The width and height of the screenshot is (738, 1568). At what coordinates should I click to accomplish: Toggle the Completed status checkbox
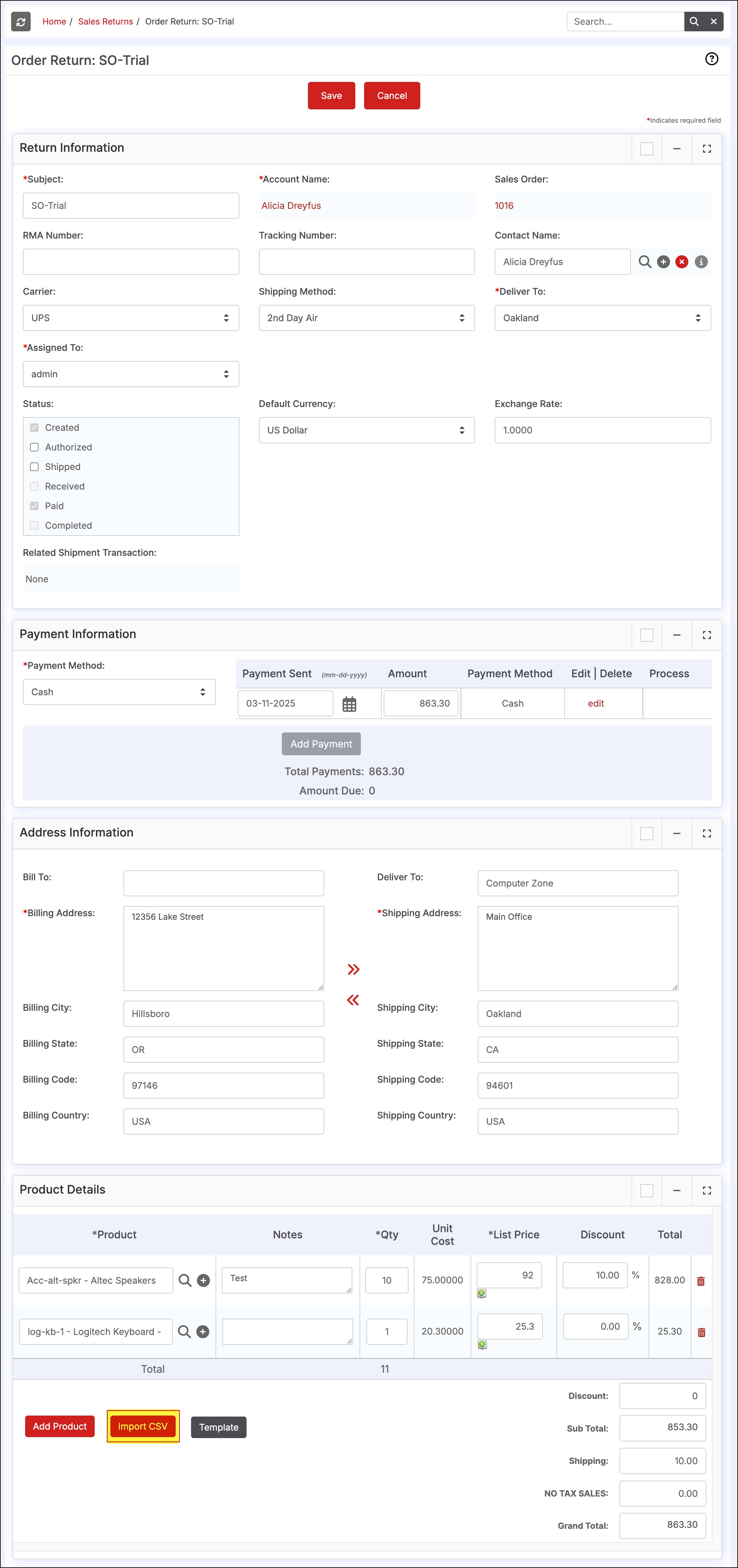(x=35, y=525)
